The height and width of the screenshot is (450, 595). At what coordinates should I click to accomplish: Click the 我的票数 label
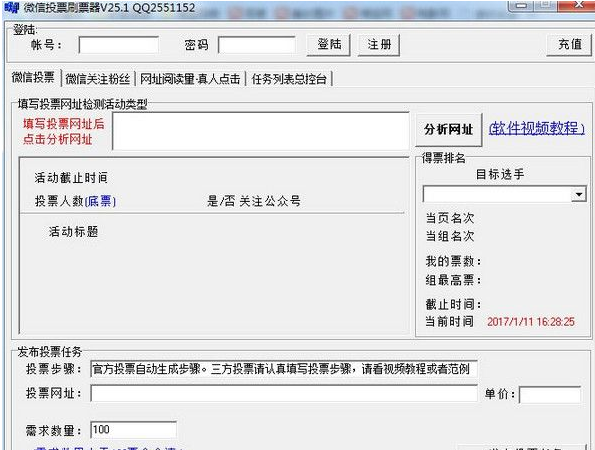[x=453, y=261]
